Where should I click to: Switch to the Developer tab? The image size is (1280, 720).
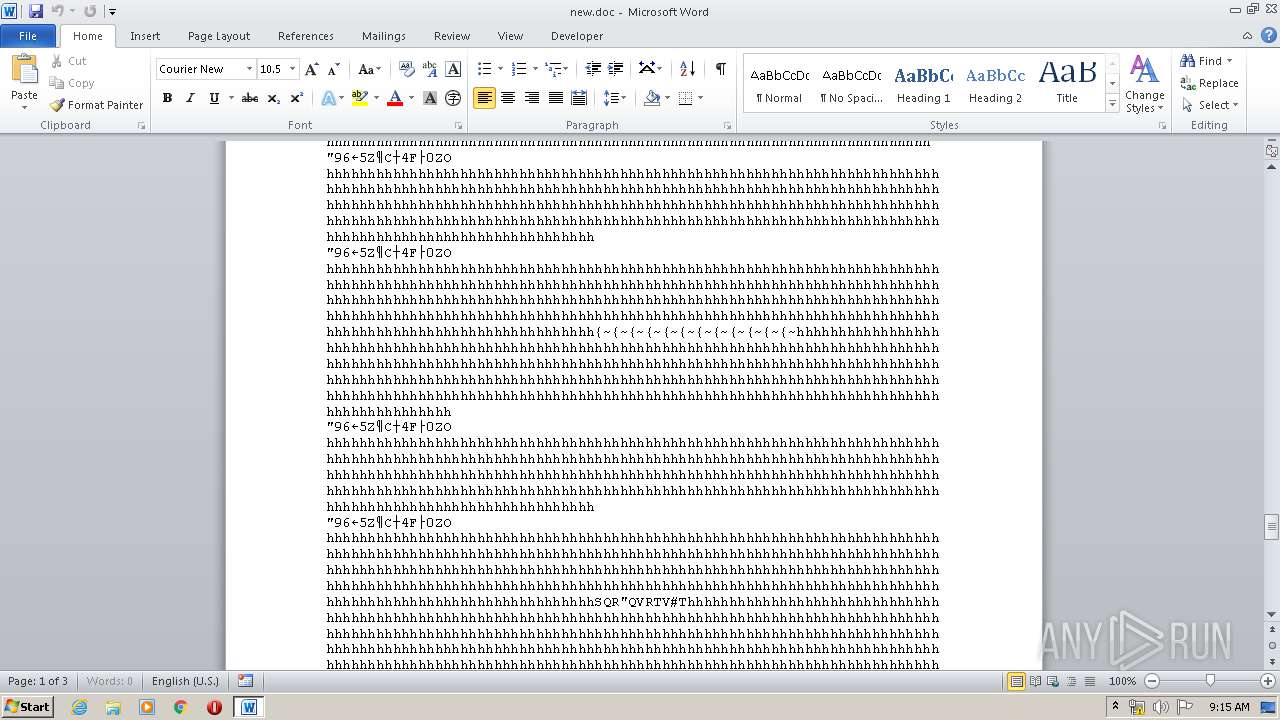577,35
